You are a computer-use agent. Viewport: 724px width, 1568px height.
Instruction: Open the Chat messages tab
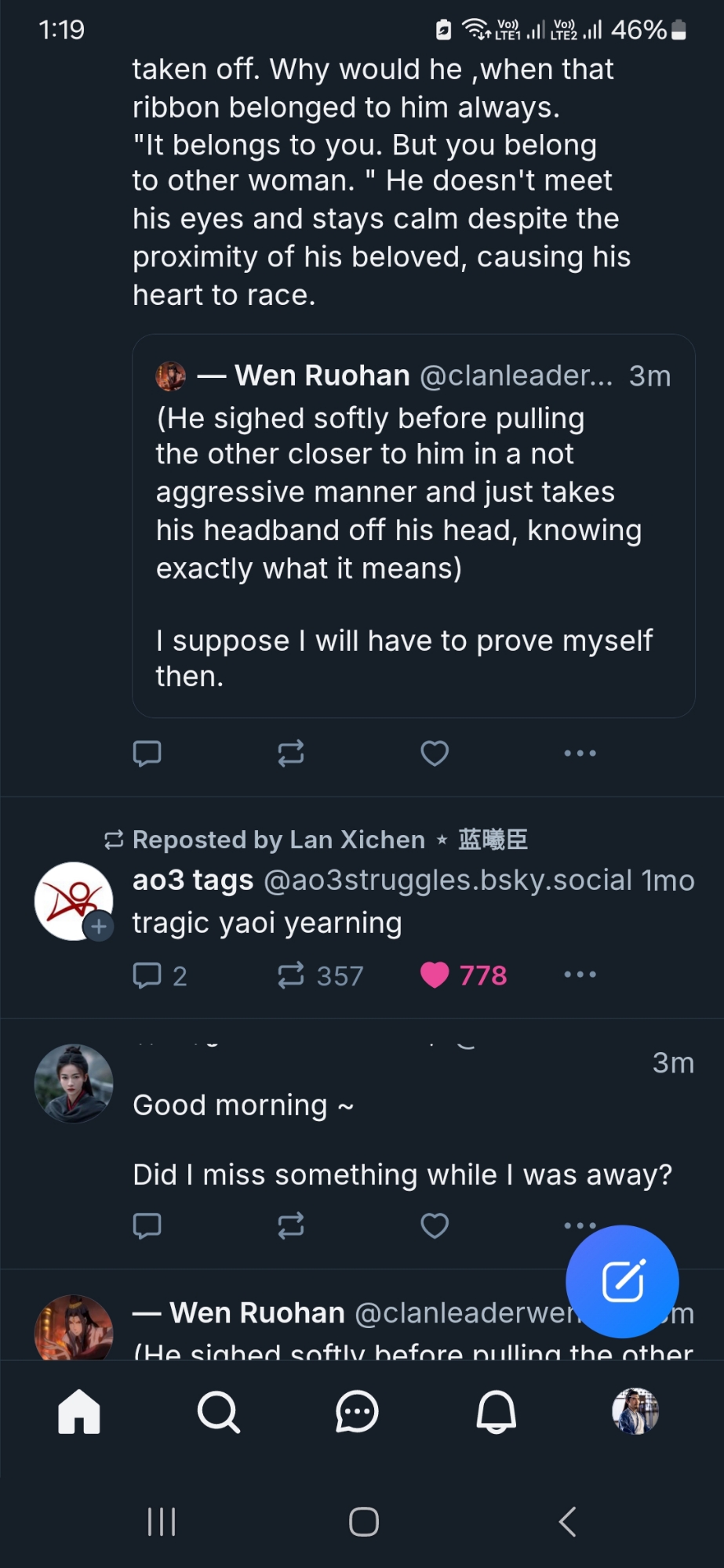(357, 1412)
